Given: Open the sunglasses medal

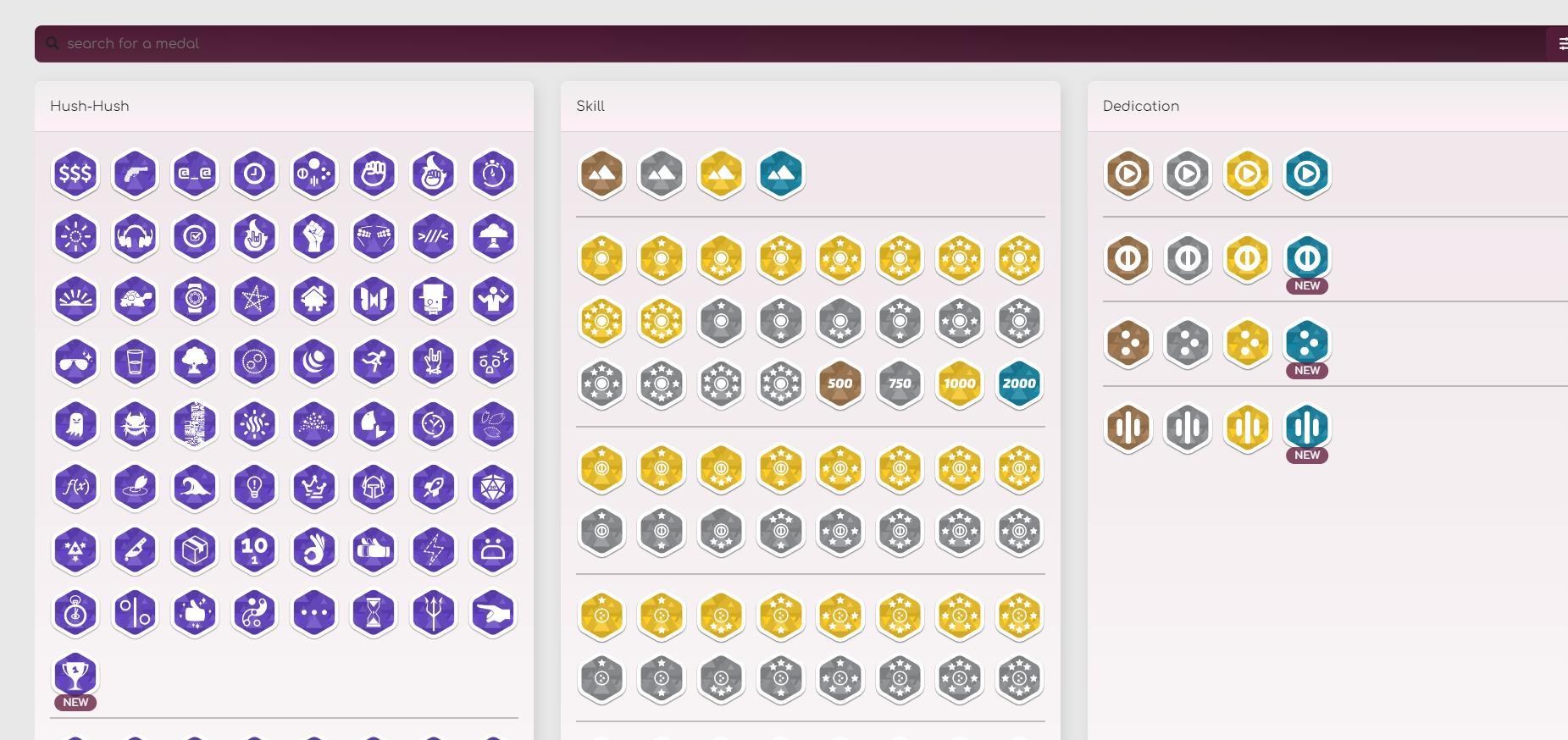Looking at the screenshot, I should click(75, 362).
